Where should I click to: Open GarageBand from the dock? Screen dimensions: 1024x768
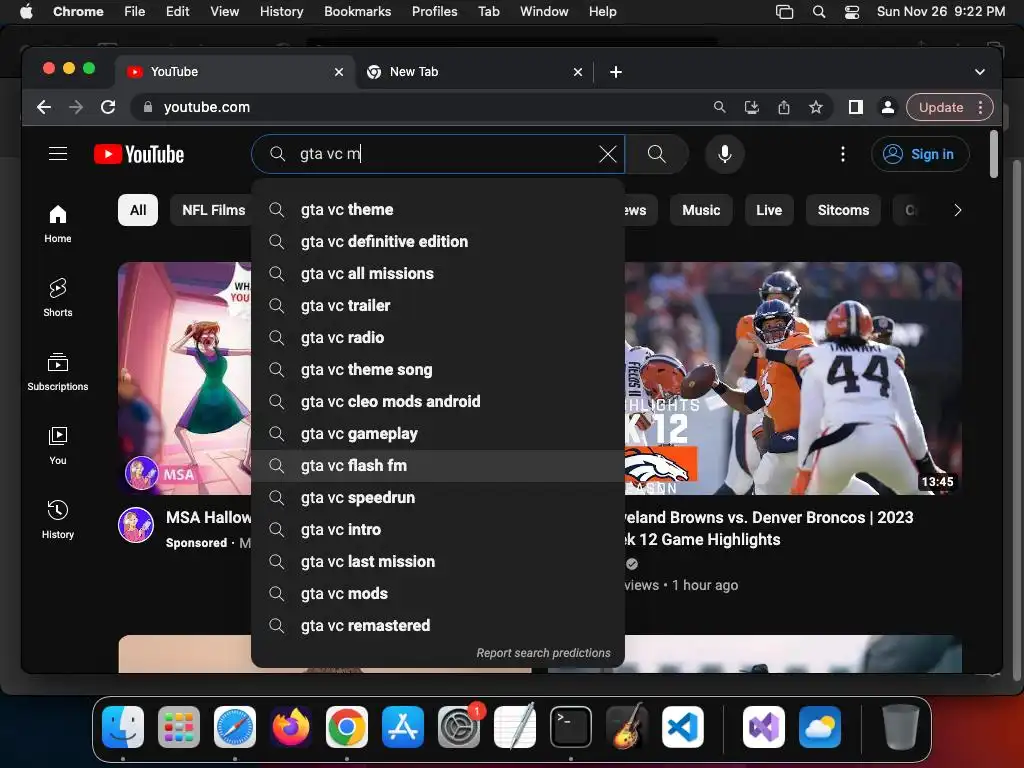(x=627, y=727)
